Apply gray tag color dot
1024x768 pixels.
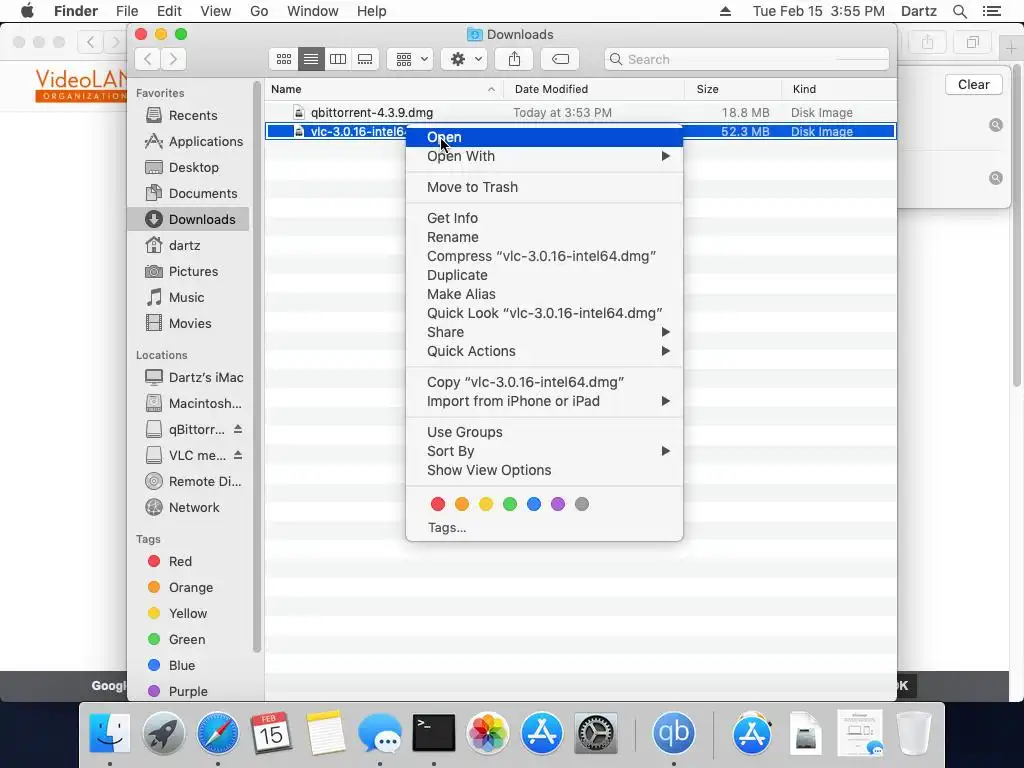pos(582,504)
